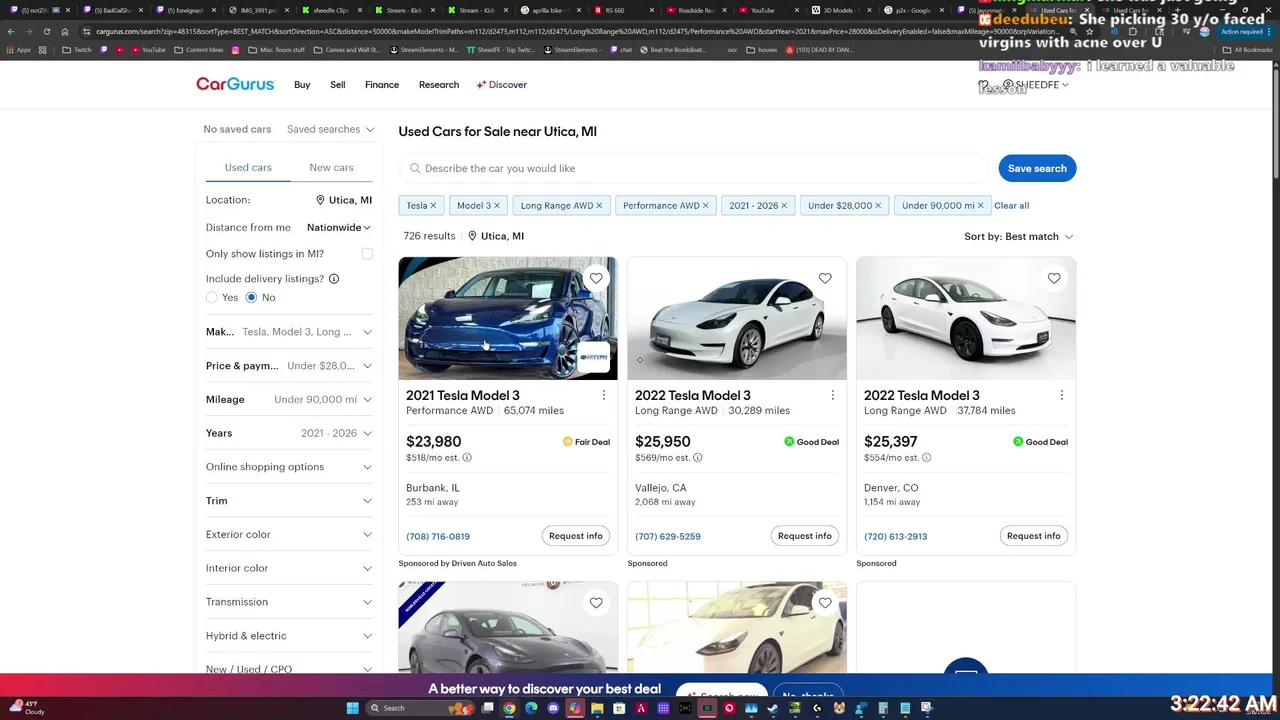Switch to the New cars tab
This screenshot has height=720, width=1280.
331,168
